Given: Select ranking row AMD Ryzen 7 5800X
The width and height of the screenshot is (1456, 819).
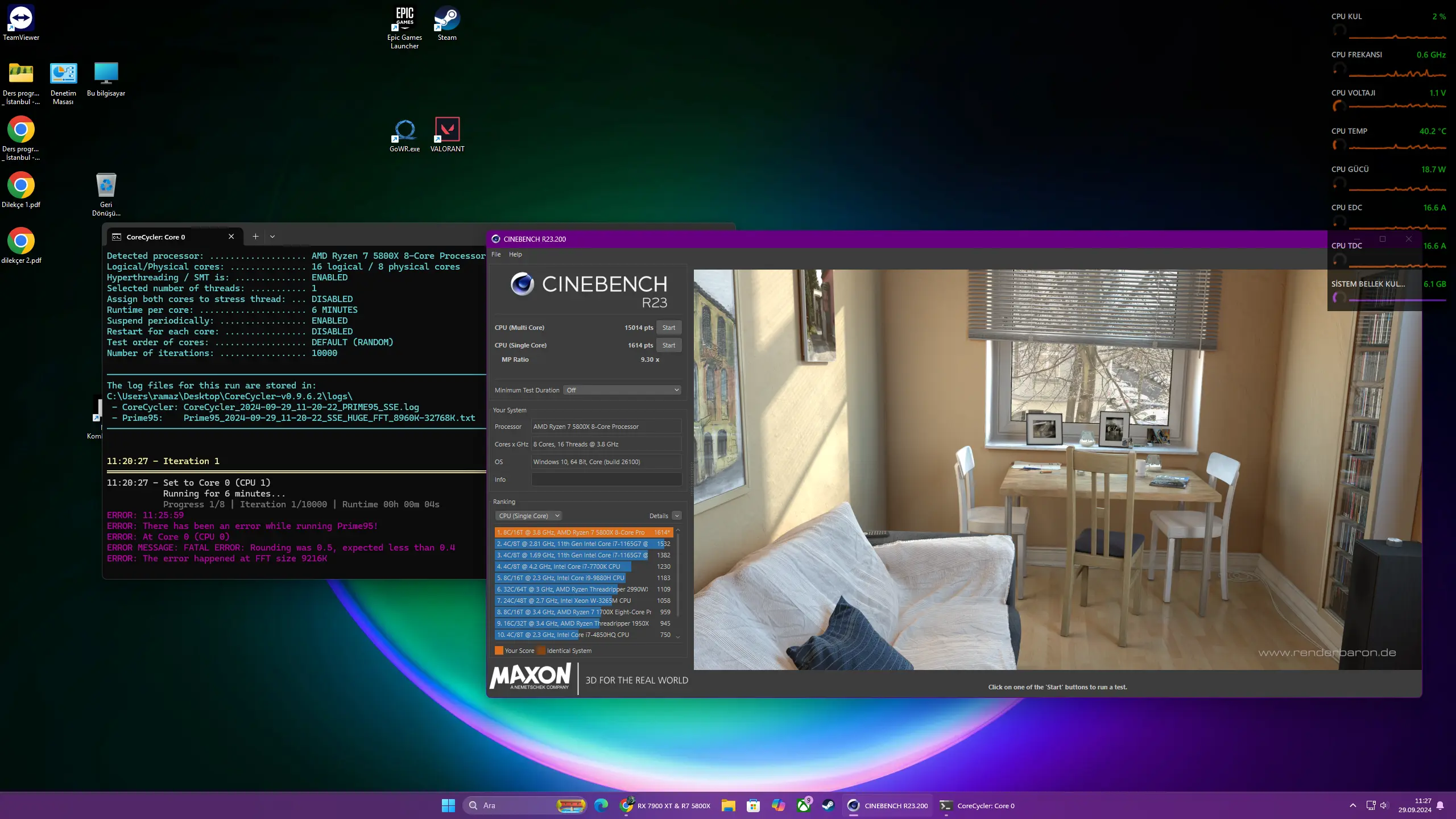Looking at the screenshot, I should pos(584,532).
